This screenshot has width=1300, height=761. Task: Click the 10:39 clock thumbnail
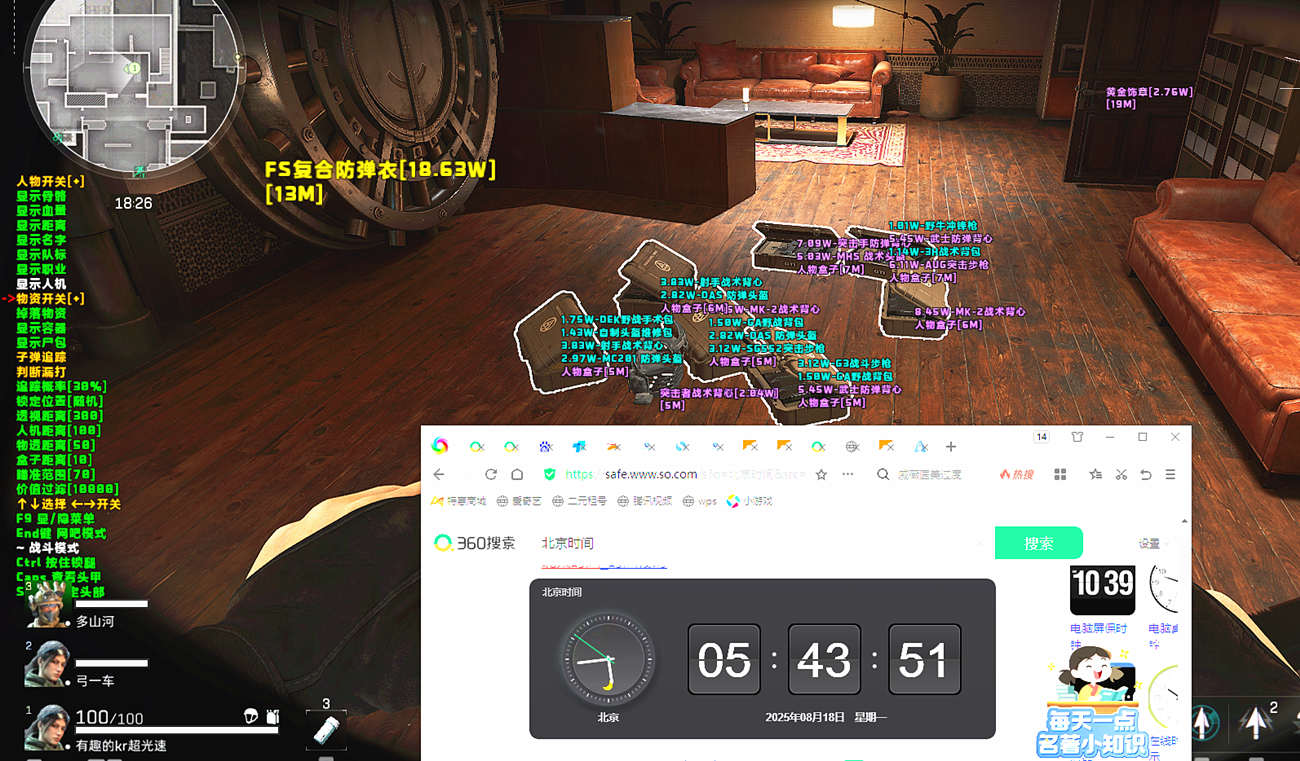tap(1102, 590)
